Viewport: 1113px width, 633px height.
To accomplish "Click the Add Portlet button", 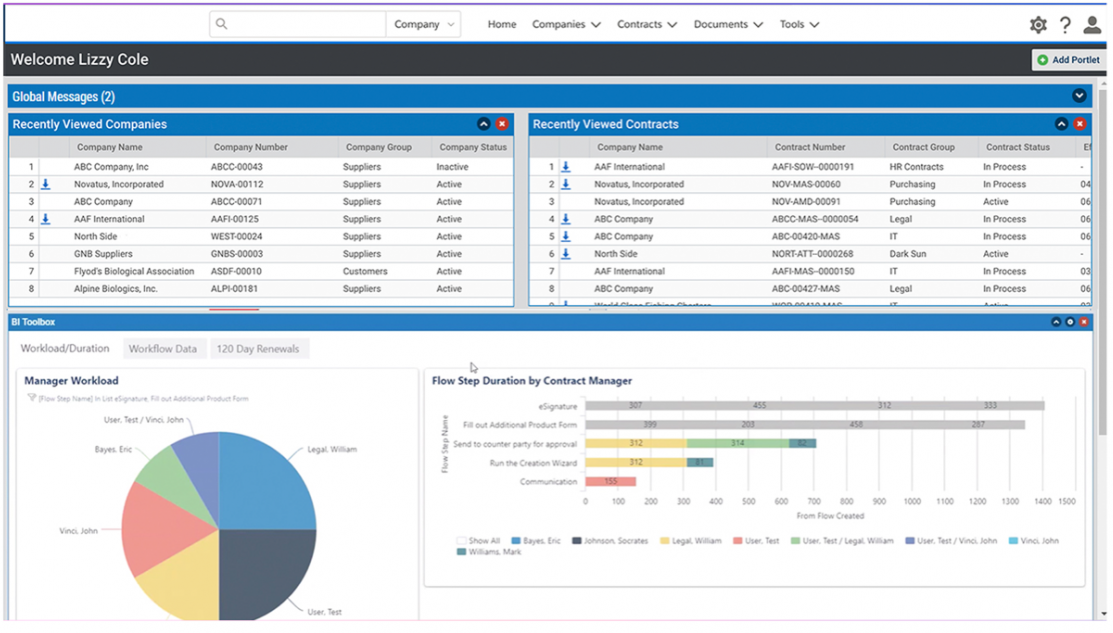I will tap(1067, 60).
